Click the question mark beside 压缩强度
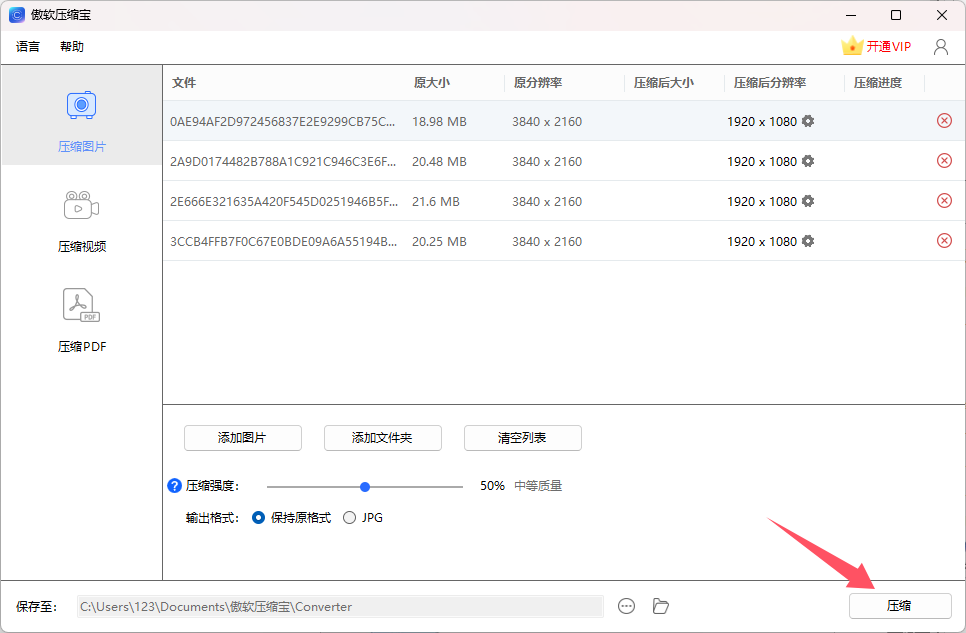This screenshot has width=966, height=633. pos(172,485)
